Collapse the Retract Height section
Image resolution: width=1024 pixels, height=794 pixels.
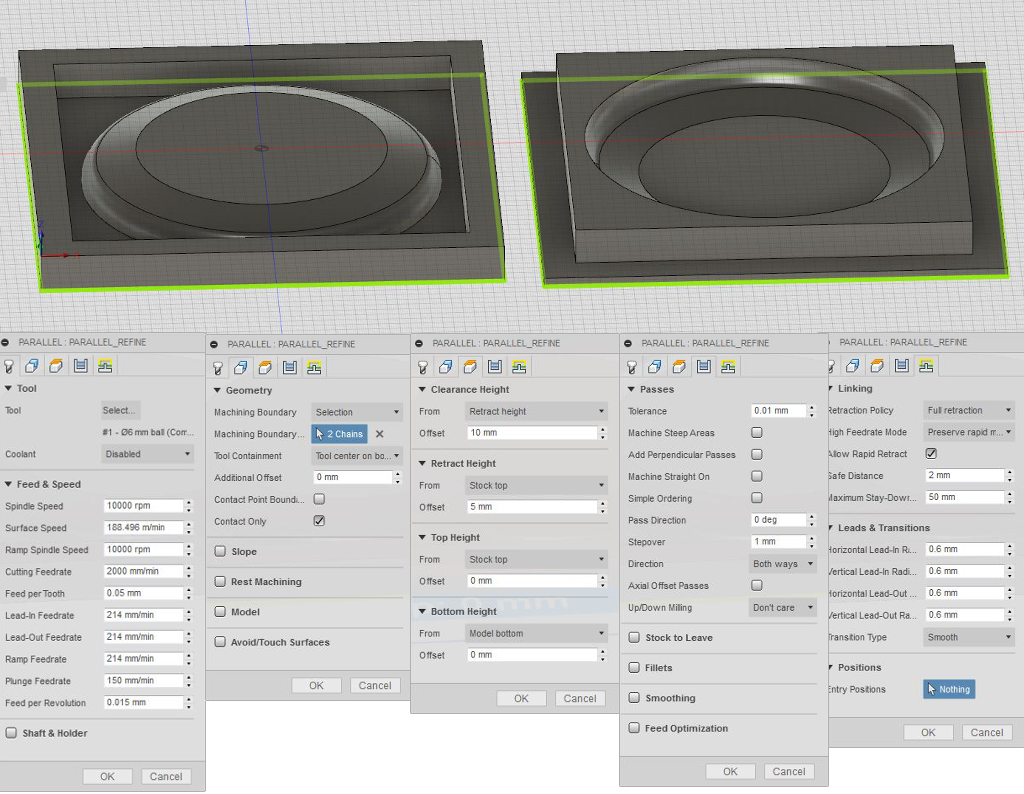click(423, 464)
